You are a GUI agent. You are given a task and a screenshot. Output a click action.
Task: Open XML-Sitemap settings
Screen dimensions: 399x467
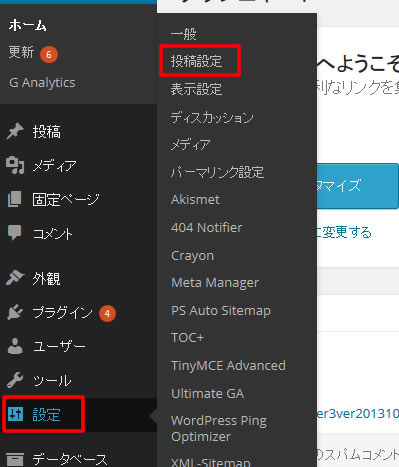point(211,462)
